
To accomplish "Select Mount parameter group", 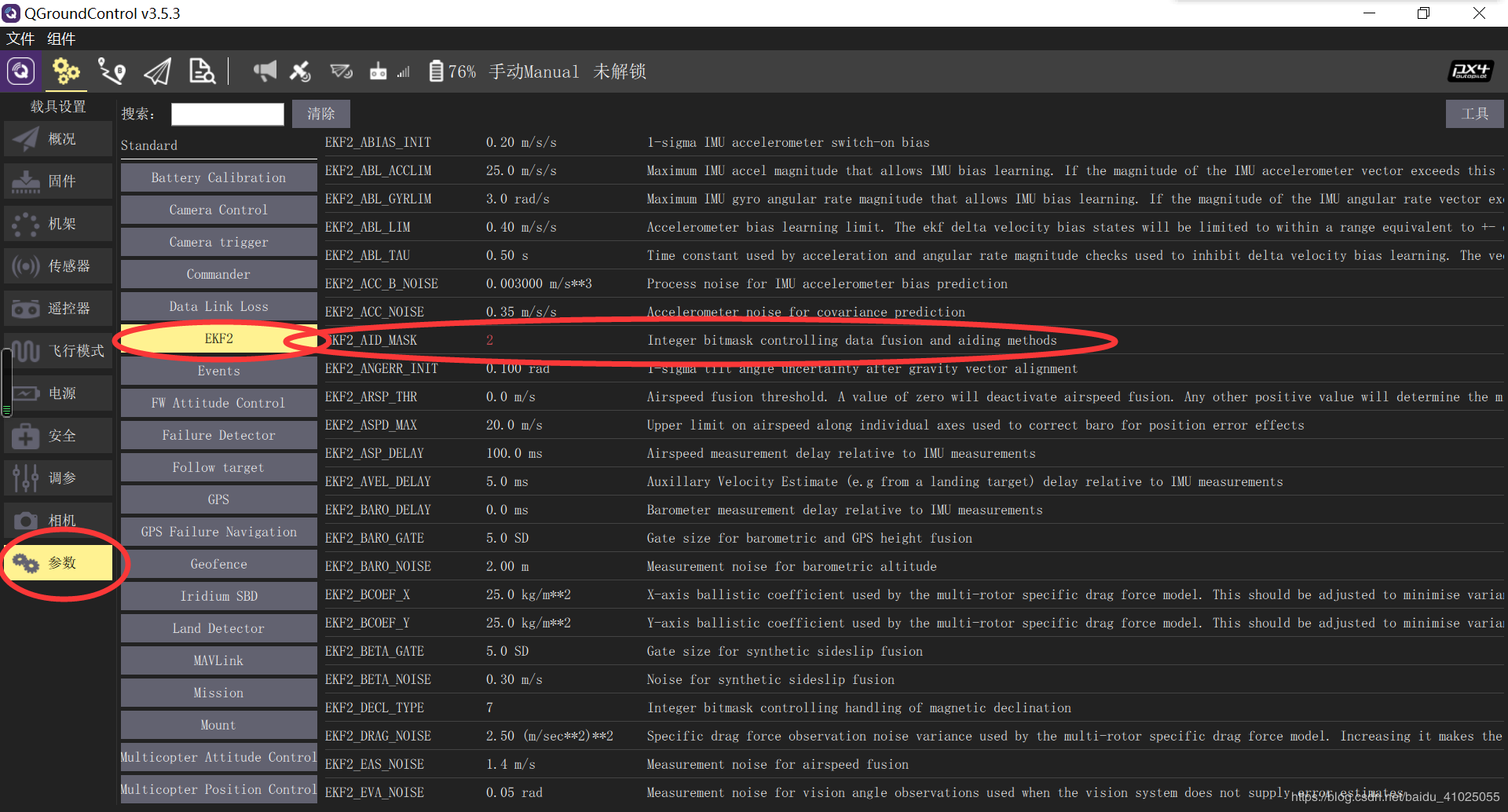I will (x=218, y=725).
